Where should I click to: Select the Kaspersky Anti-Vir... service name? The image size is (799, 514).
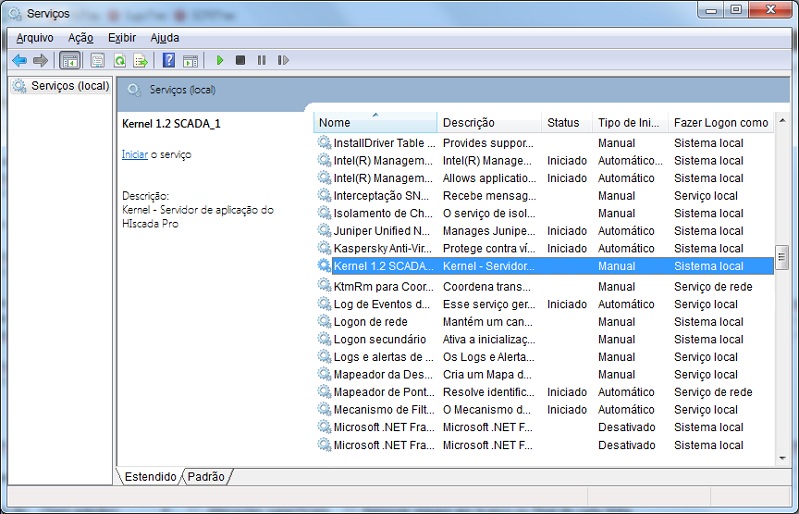[x=383, y=248]
